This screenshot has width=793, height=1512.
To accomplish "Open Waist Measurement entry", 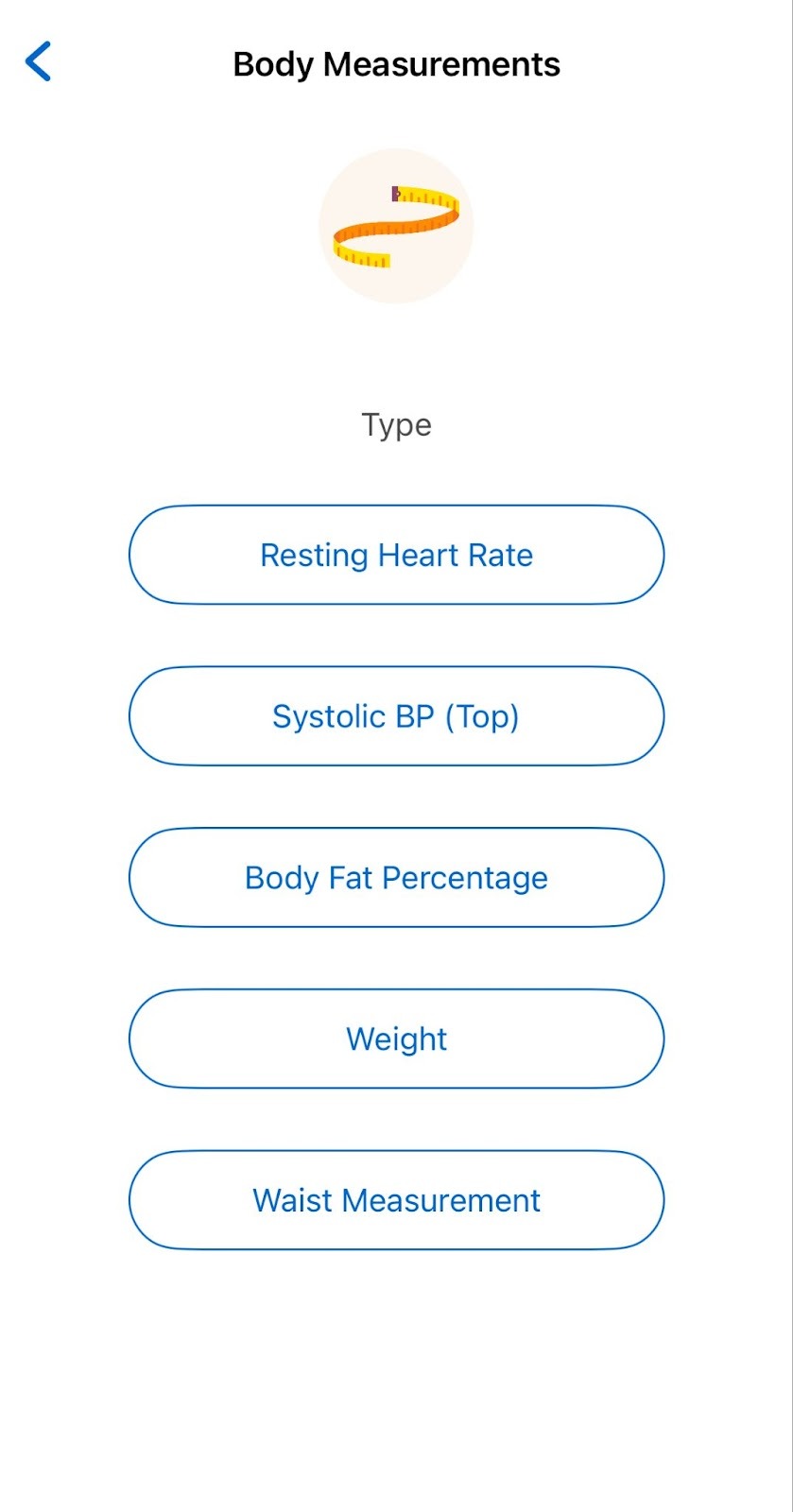I will [x=396, y=1200].
